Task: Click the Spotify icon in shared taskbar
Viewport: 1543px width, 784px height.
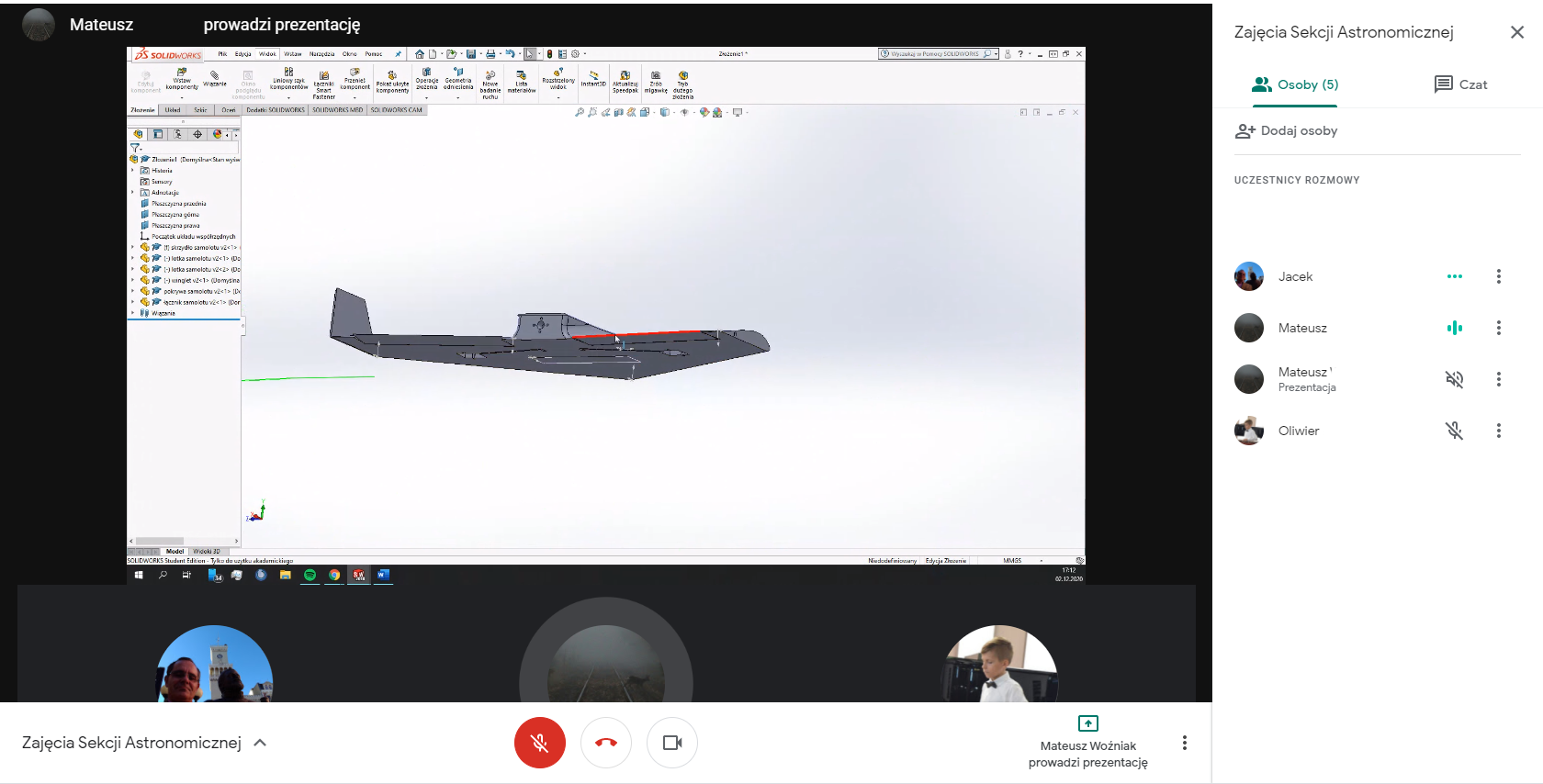Action: [310, 575]
